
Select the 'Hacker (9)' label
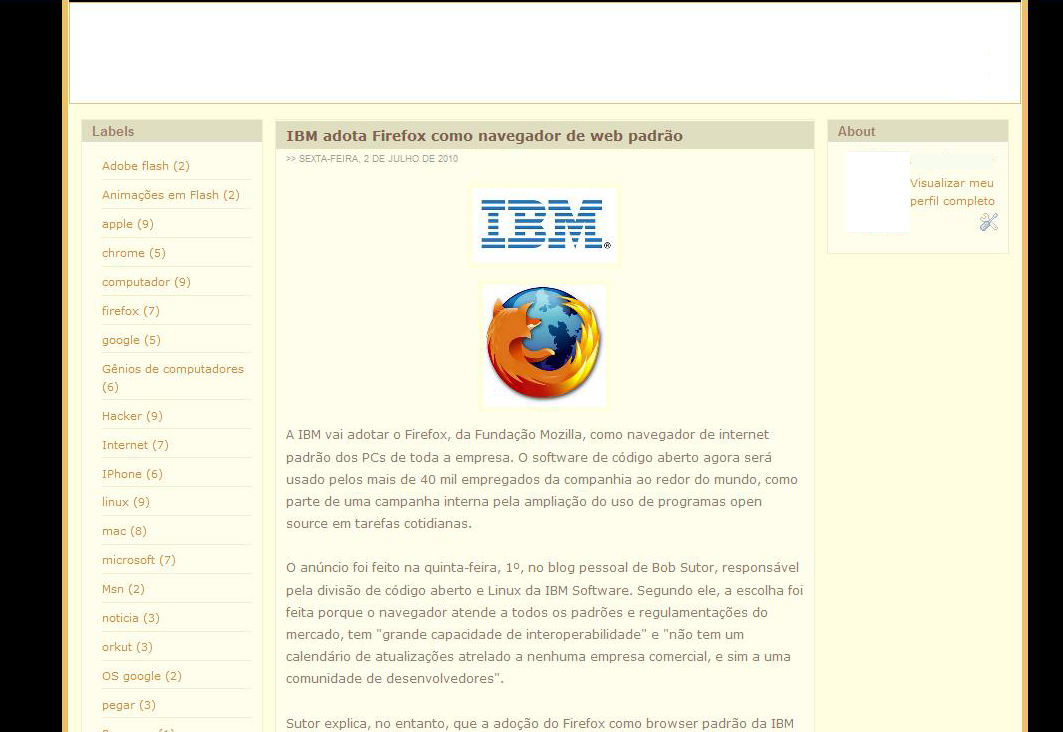[132, 416]
